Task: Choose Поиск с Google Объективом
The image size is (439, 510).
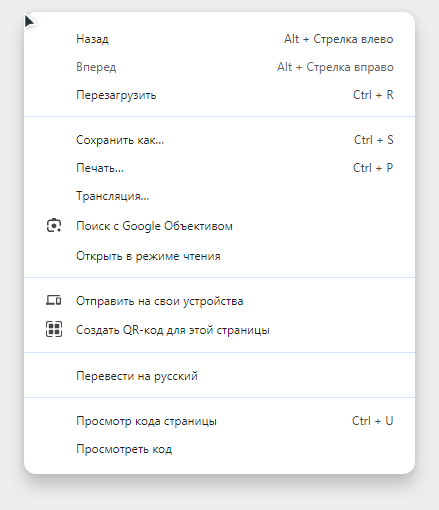Action: (219, 226)
